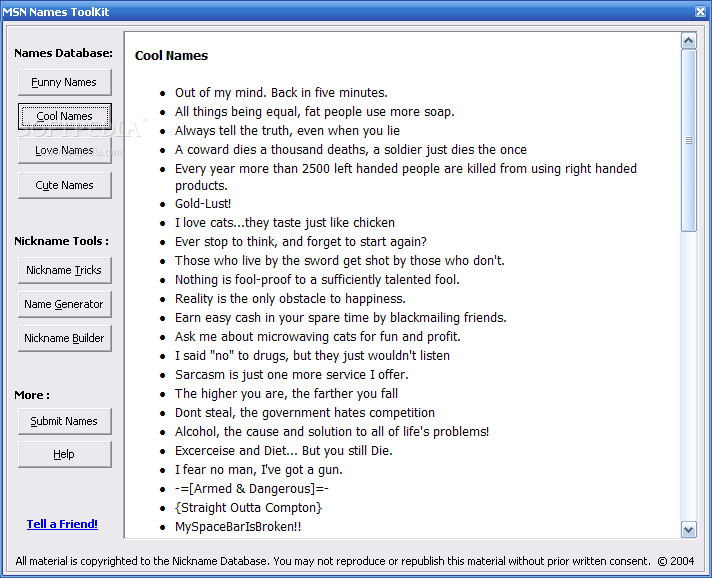
Task: Click 'I fear no man, I've got a gun.'
Action: 259,470
